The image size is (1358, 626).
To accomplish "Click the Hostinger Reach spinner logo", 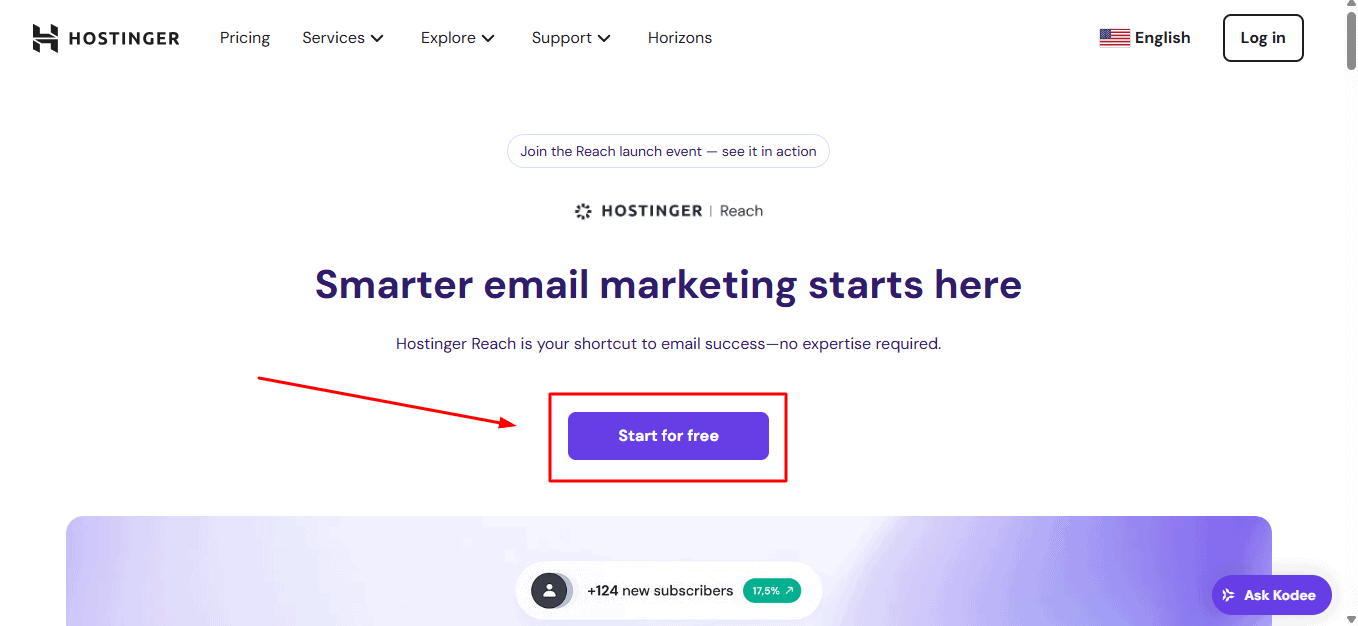I will coord(583,211).
